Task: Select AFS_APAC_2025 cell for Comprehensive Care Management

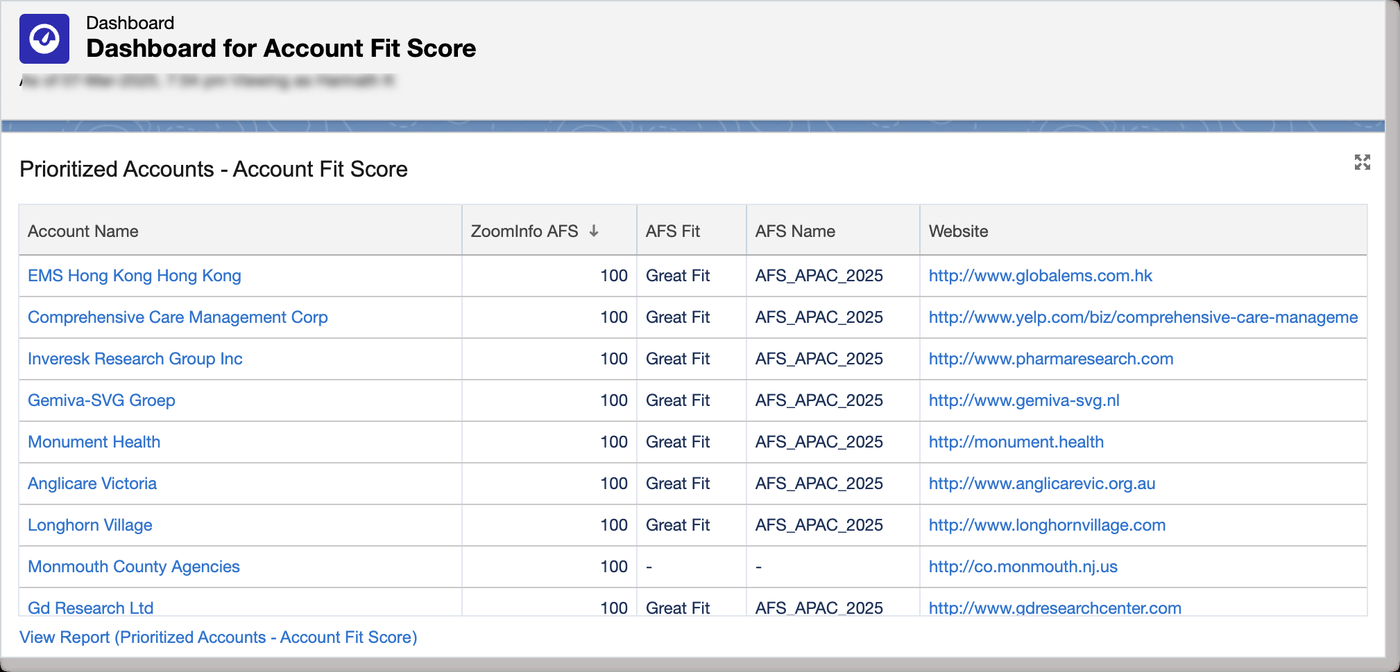Action: (833, 317)
